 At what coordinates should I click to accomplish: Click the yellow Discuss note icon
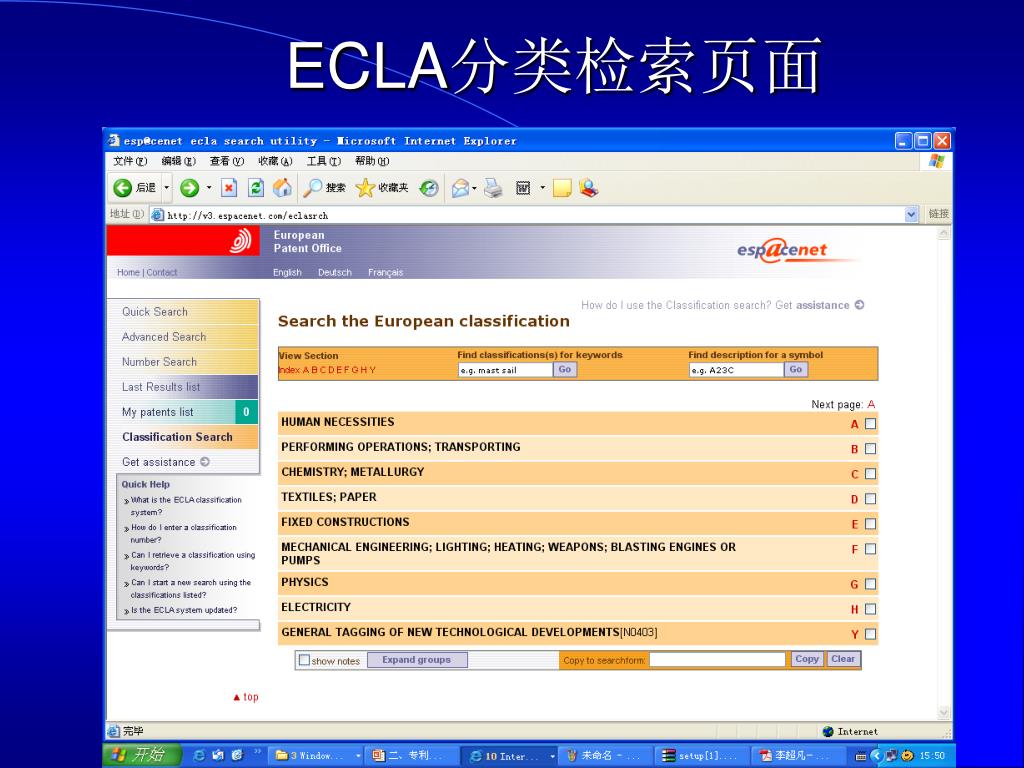(562, 188)
